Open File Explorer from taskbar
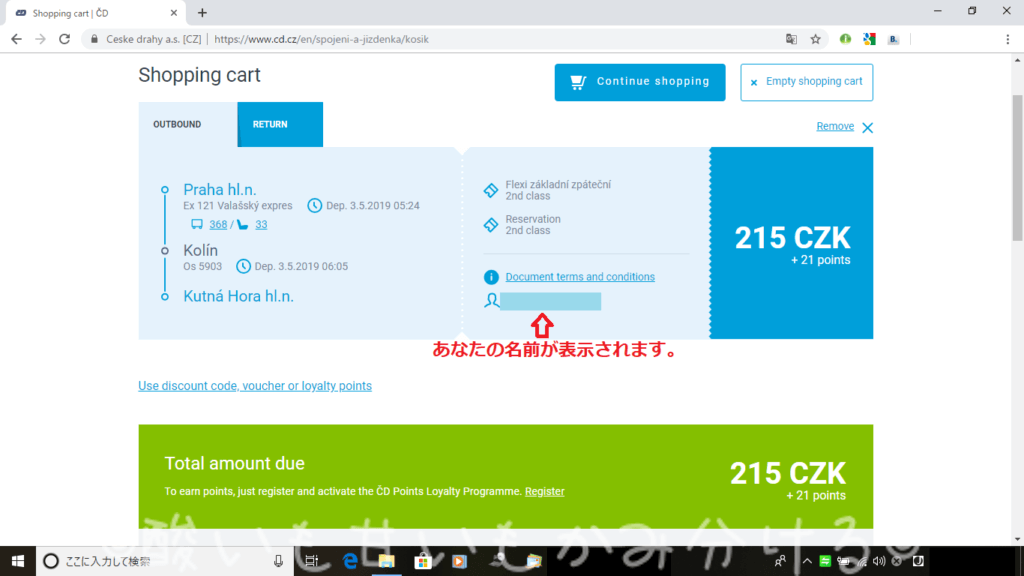 click(387, 561)
